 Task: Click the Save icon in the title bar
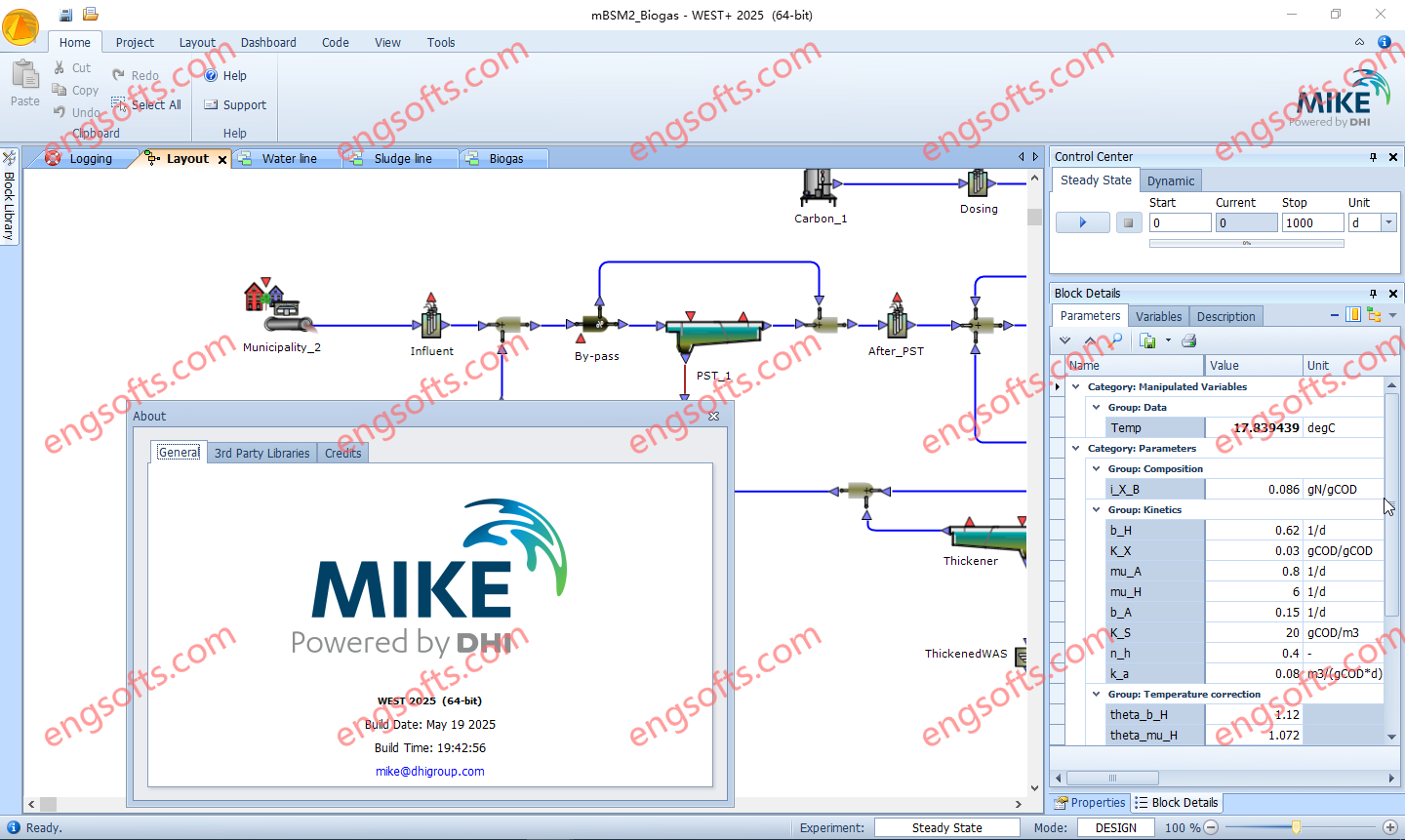[66, 15]
